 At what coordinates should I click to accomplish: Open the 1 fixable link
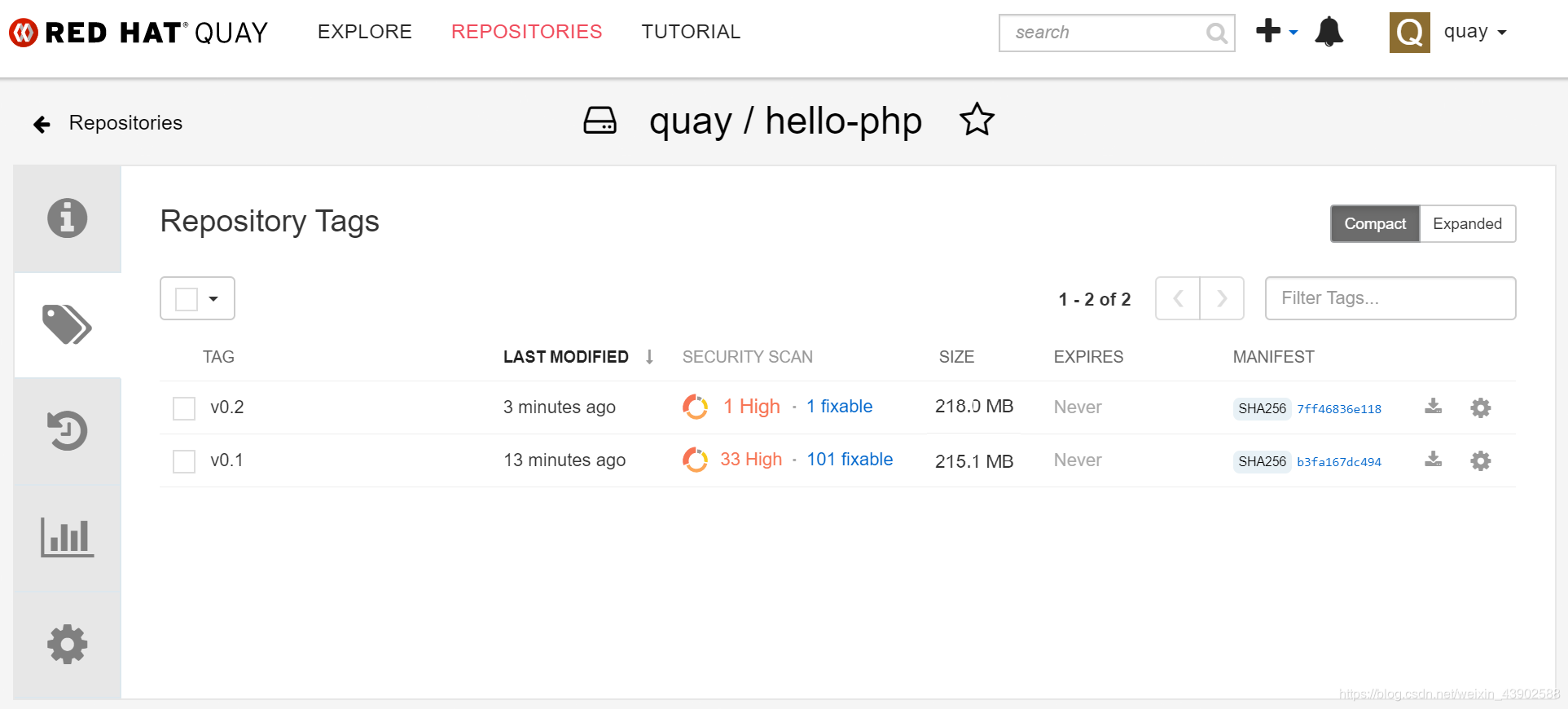(x=839, y=407)
